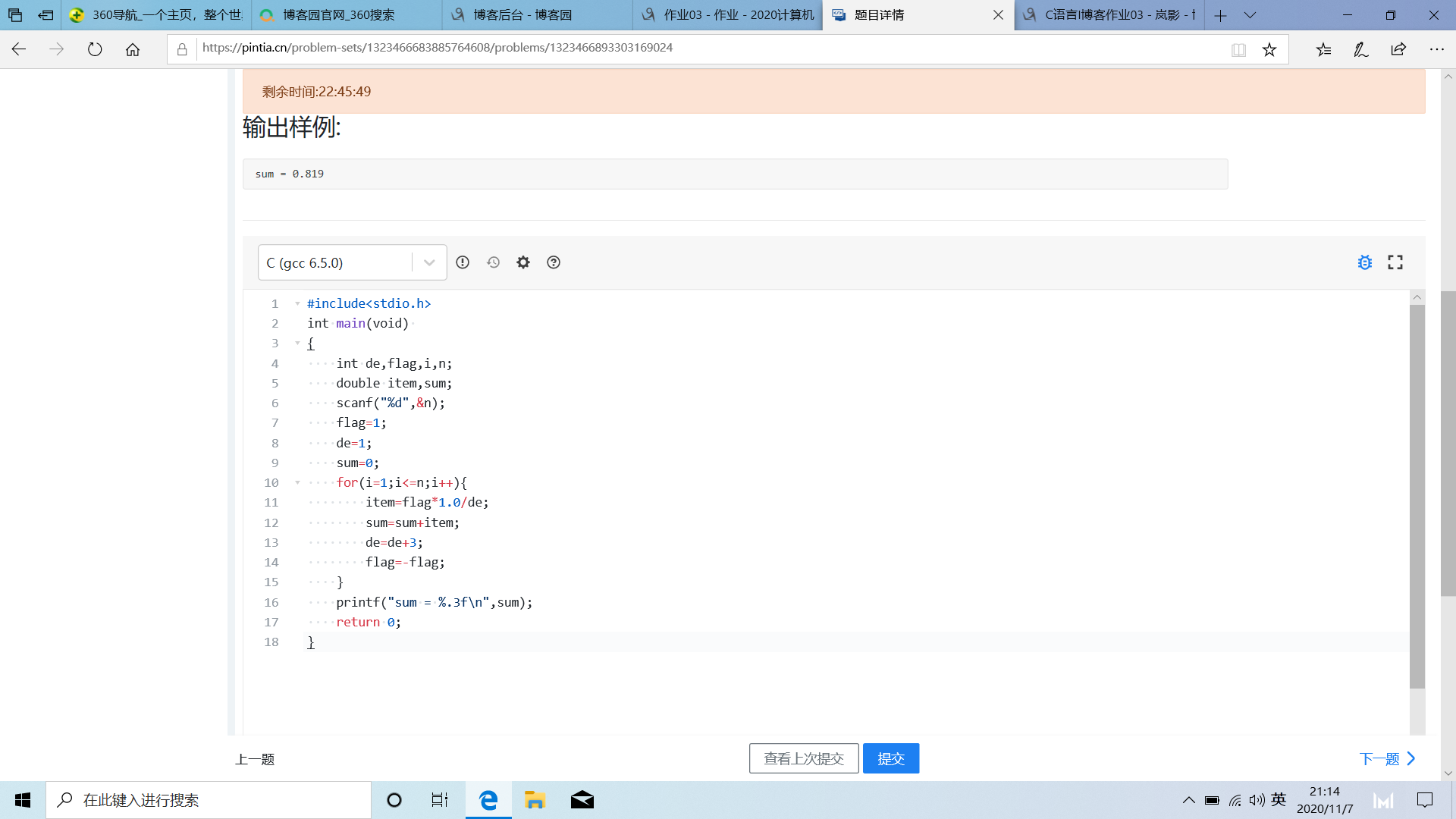
Task: Collapse main function fold arrow on line 3
Action: (297, 343)
